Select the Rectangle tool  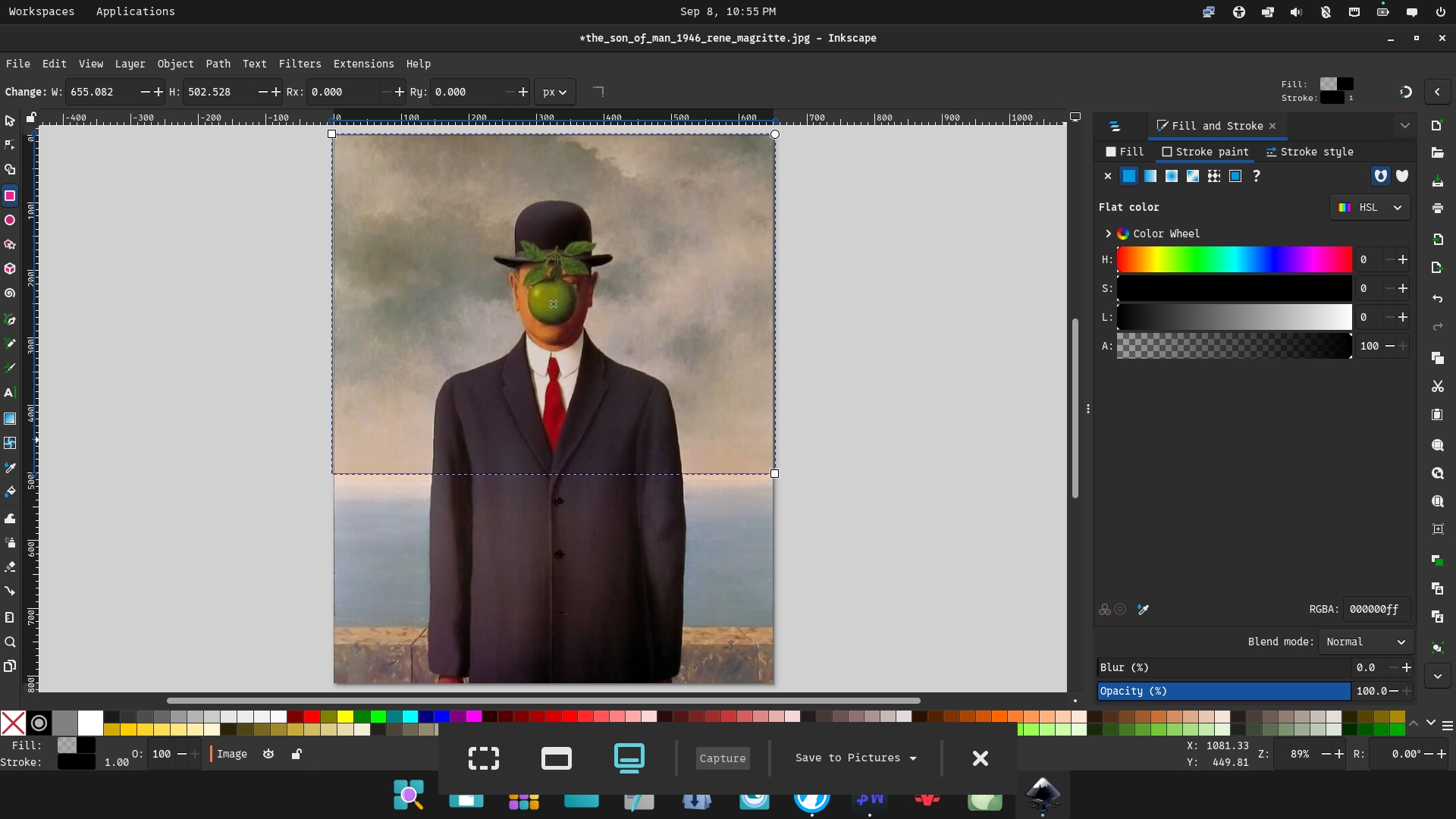[x=10, y=196]
